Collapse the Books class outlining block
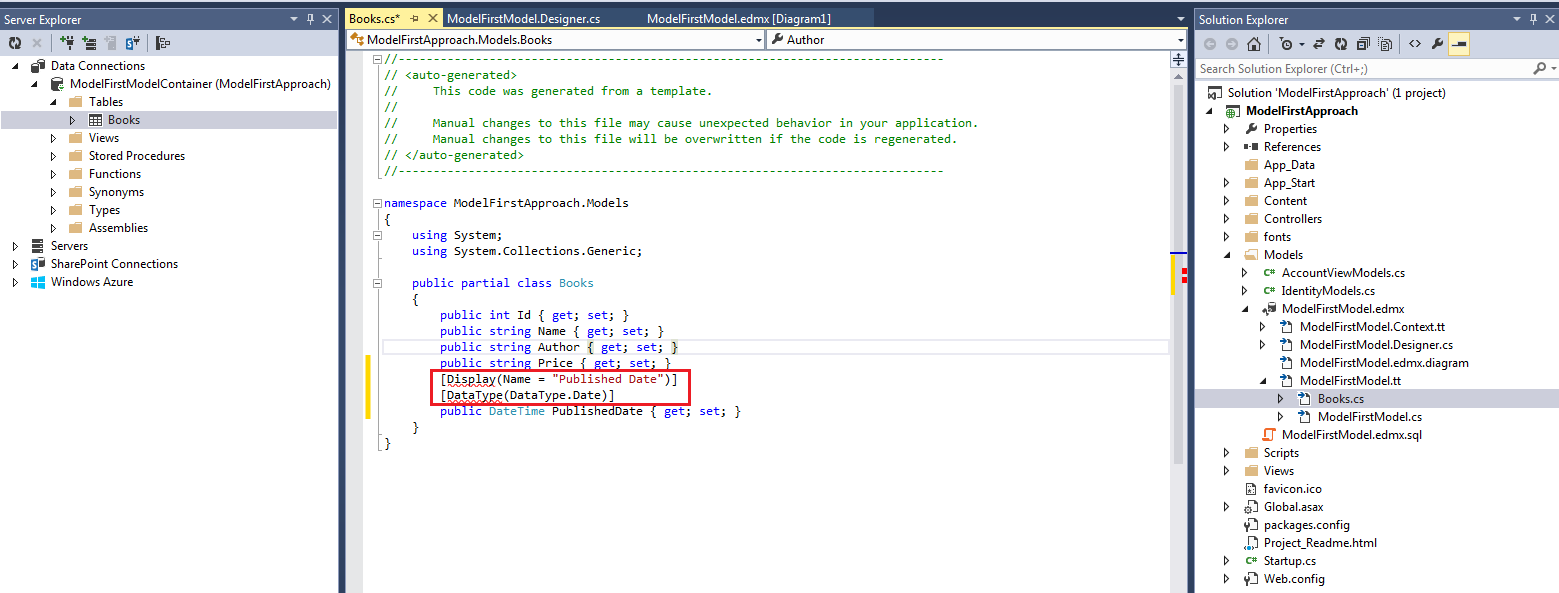Screen dimensions: 1559x593 [x=377, y=283]
